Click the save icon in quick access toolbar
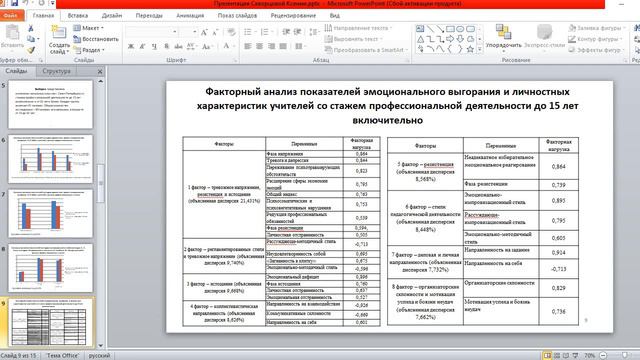 point(15,4)
